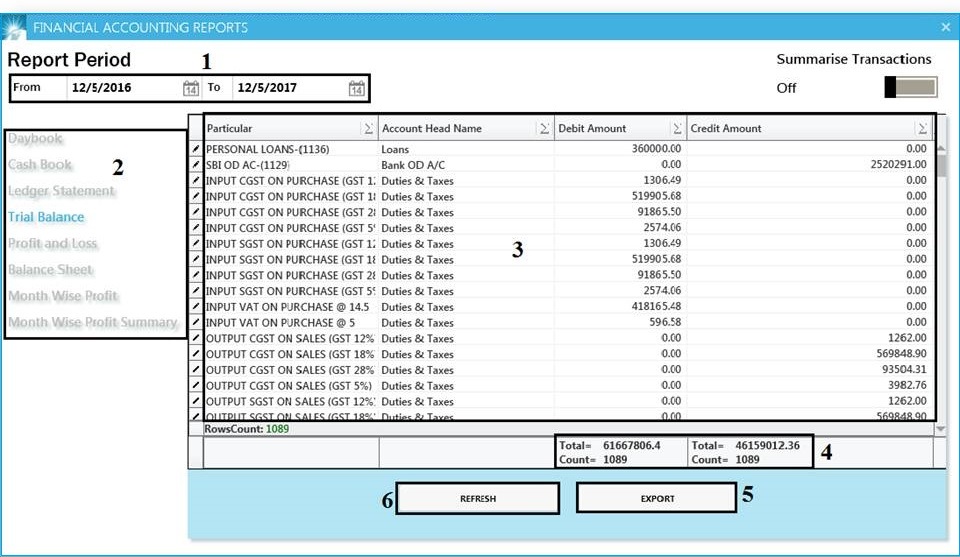Select the Trial Balance report

click(x=46, y=217)
